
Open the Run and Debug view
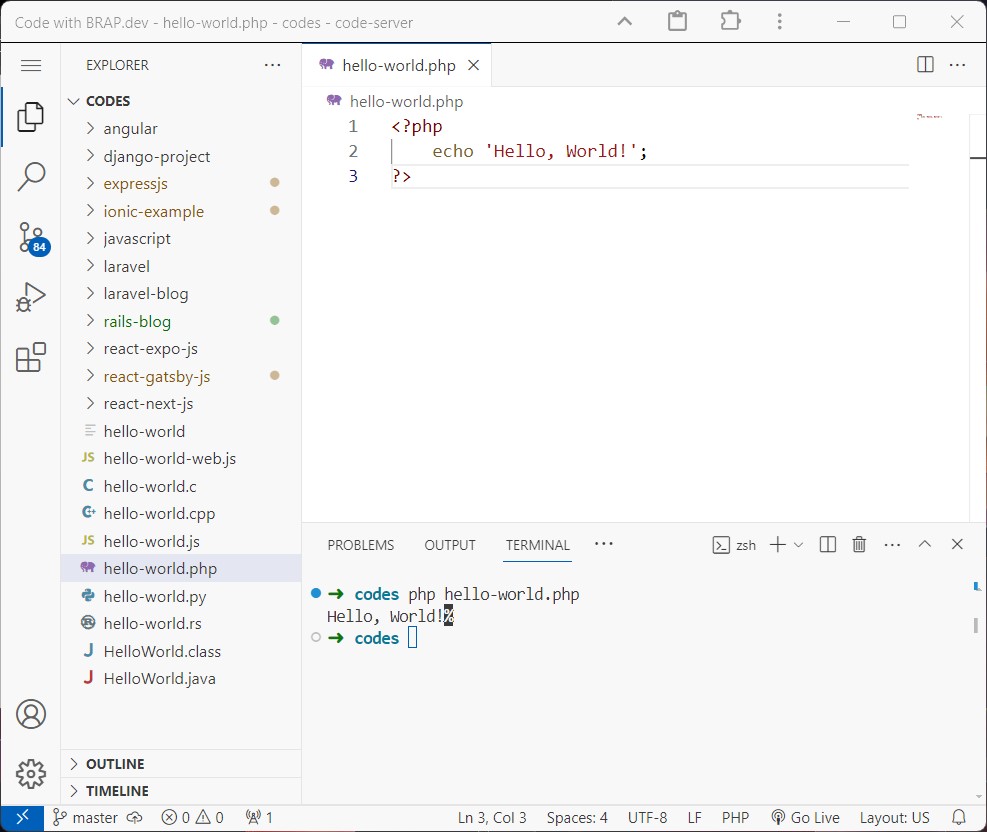coord(30,297)
